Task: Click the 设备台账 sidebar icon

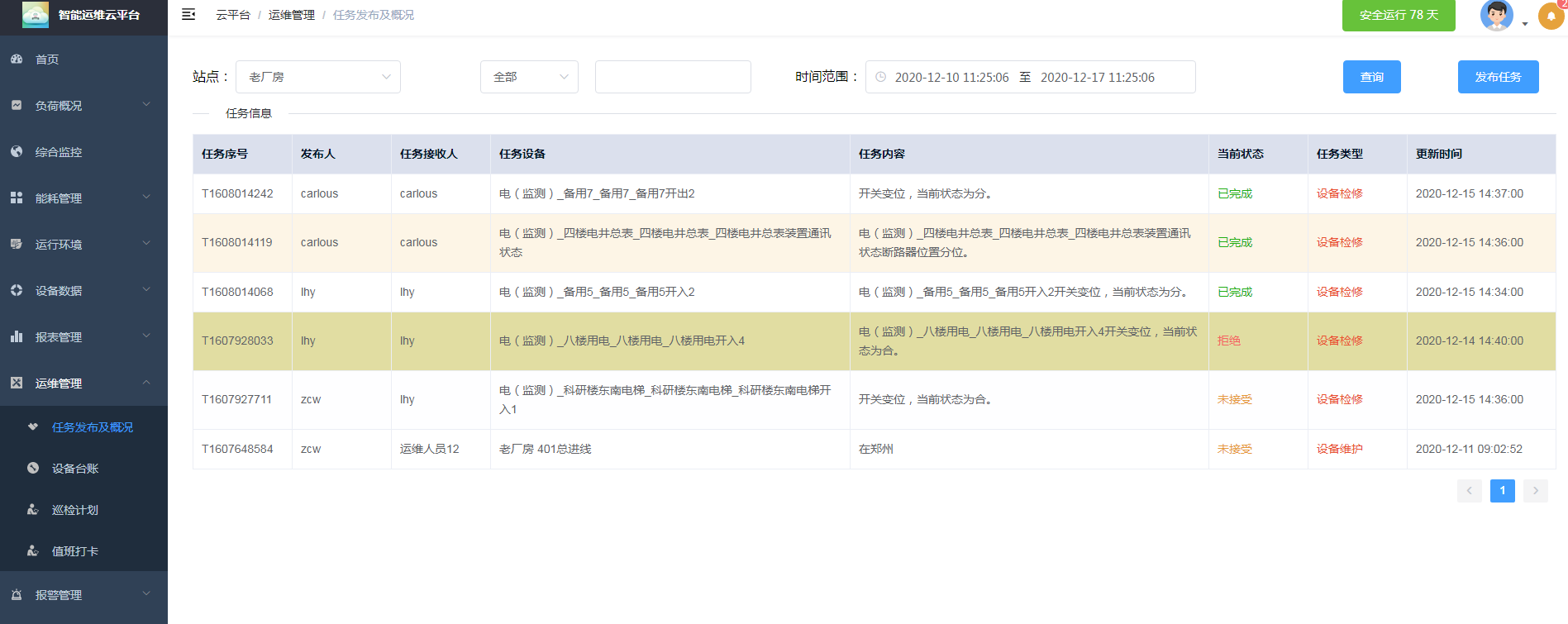Action: [33, 469]
